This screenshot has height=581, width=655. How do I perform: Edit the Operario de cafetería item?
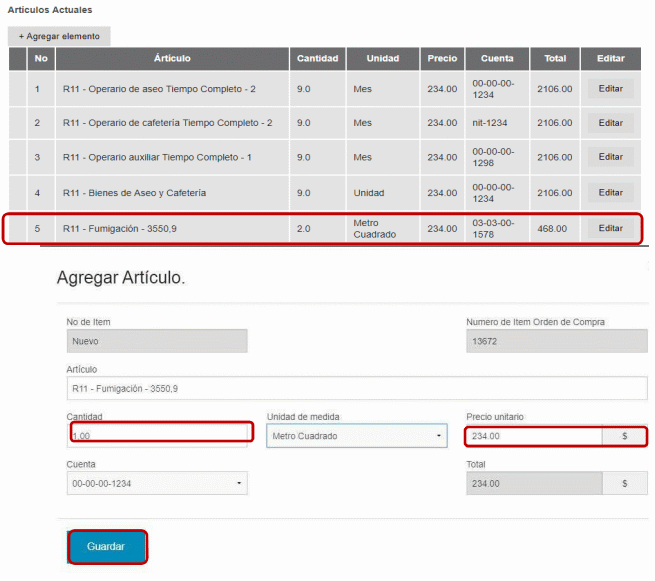point(610,123)
